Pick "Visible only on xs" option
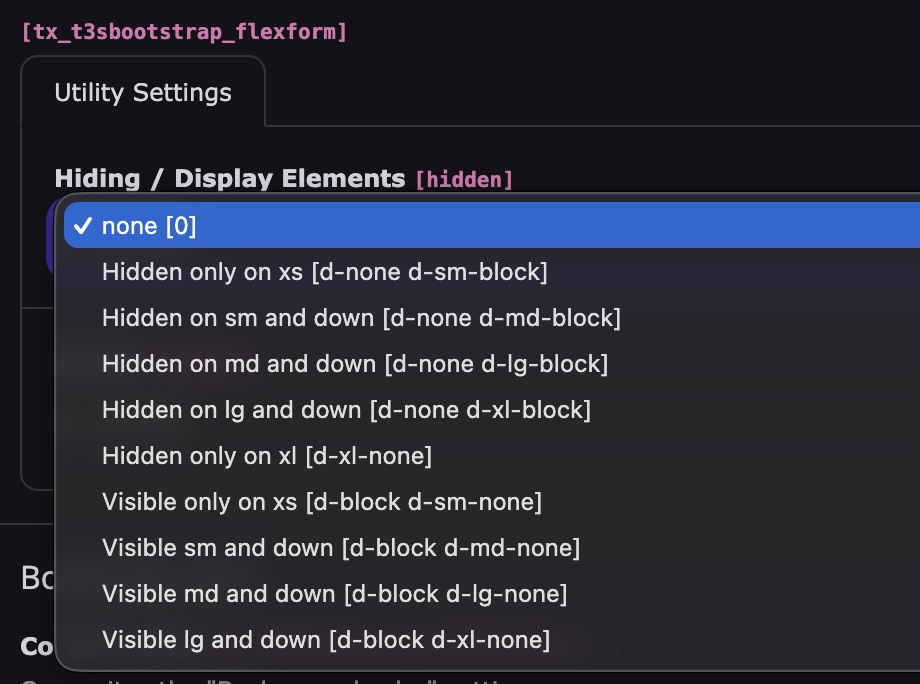The height and width of the screenshot is (684, 920). (x=321, y=502)
